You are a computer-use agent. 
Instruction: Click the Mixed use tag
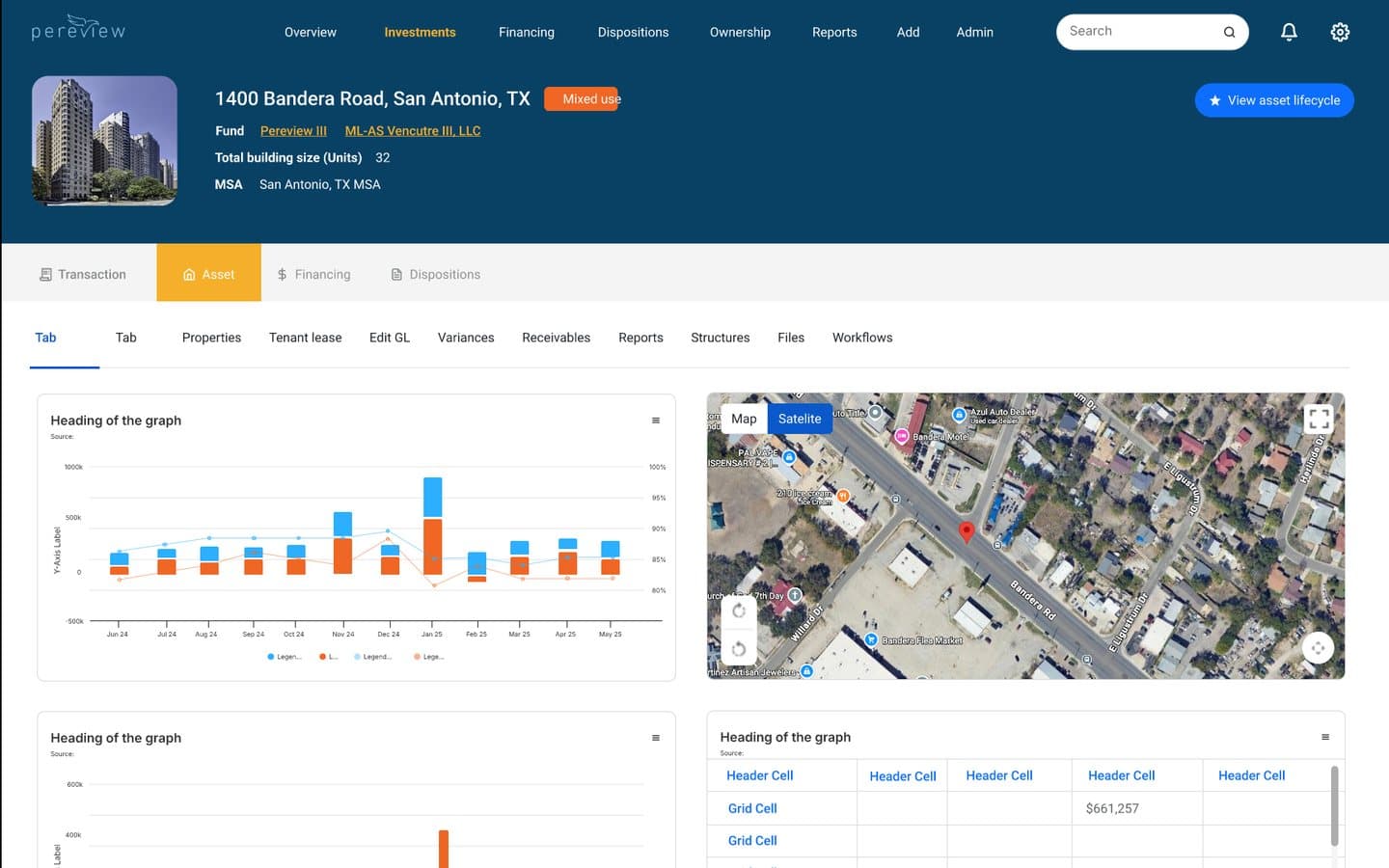pyautogui.click(x=582, y=99)
